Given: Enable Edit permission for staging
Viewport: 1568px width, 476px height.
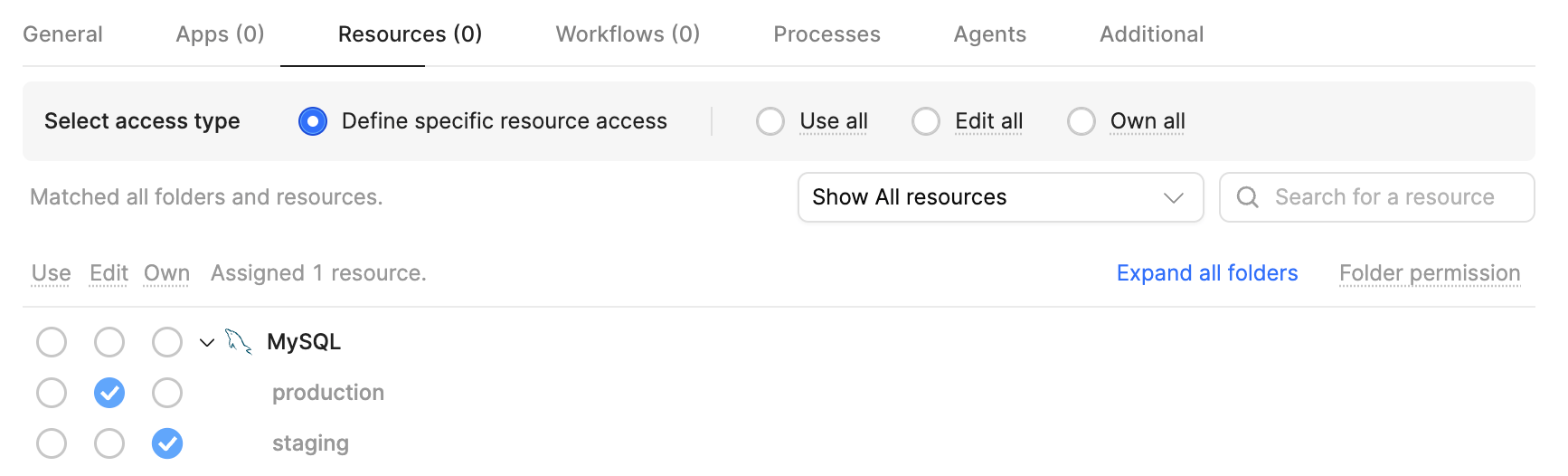Looking at the screenshot, I should (x=109, y=443).
